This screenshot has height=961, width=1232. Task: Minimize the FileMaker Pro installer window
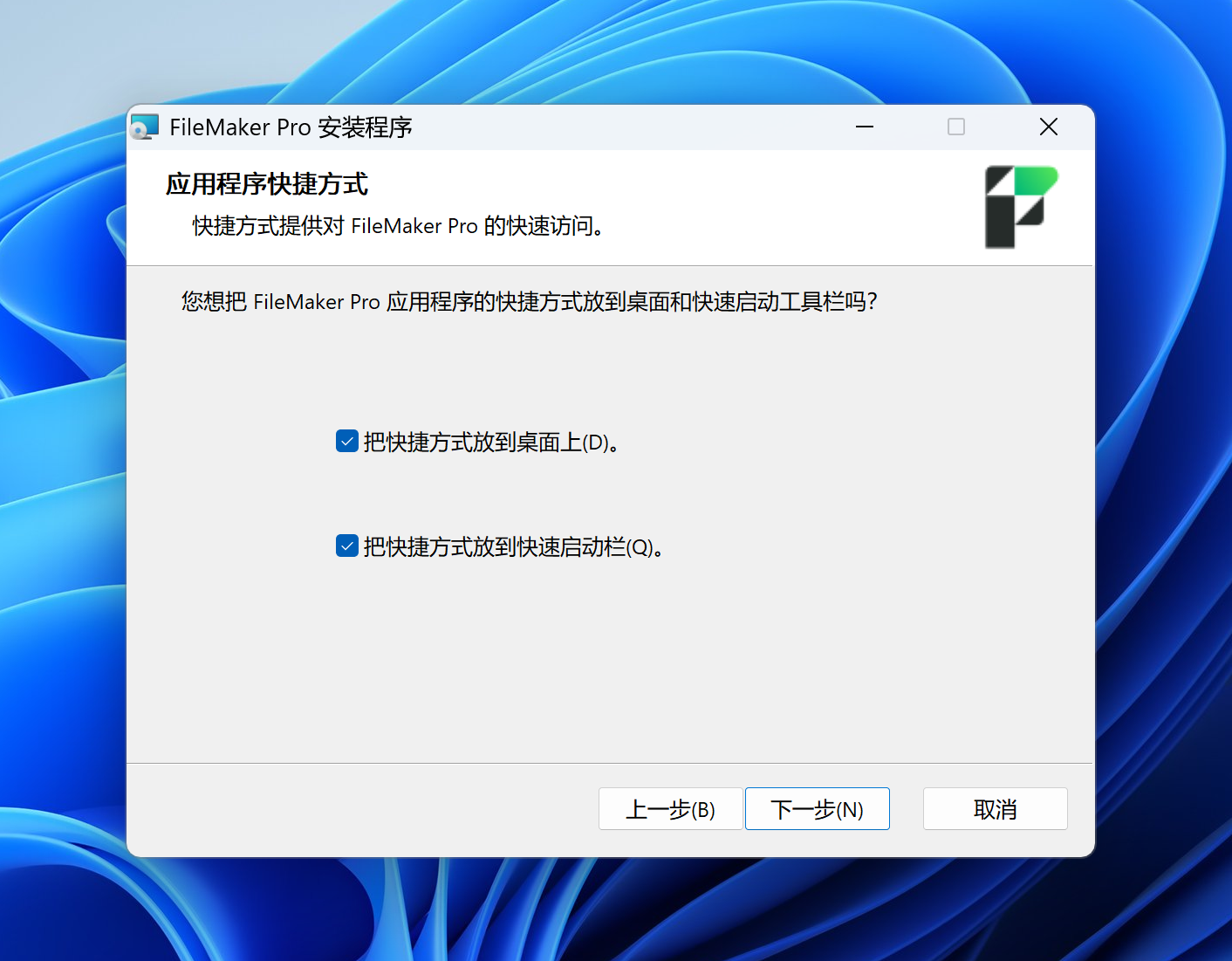point(865,127)
